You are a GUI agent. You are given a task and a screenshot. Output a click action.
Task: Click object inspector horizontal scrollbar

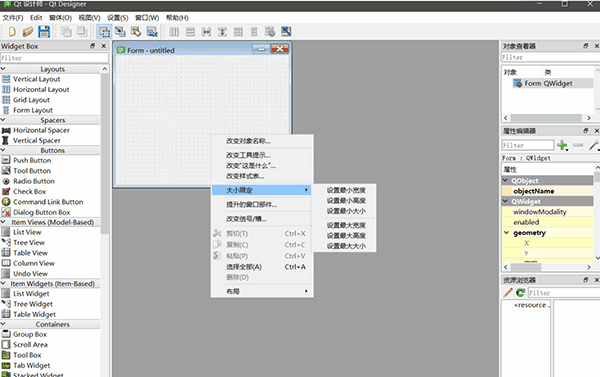547,118
